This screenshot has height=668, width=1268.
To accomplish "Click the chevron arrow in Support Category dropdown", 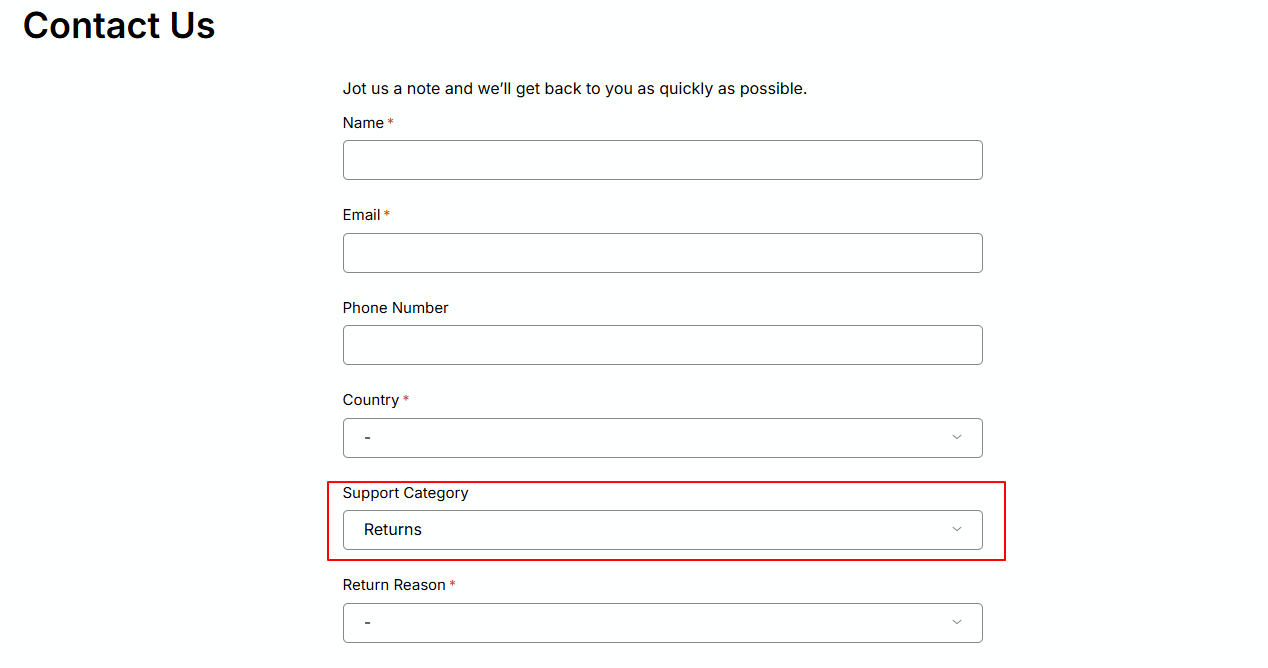I will [956, 529].
